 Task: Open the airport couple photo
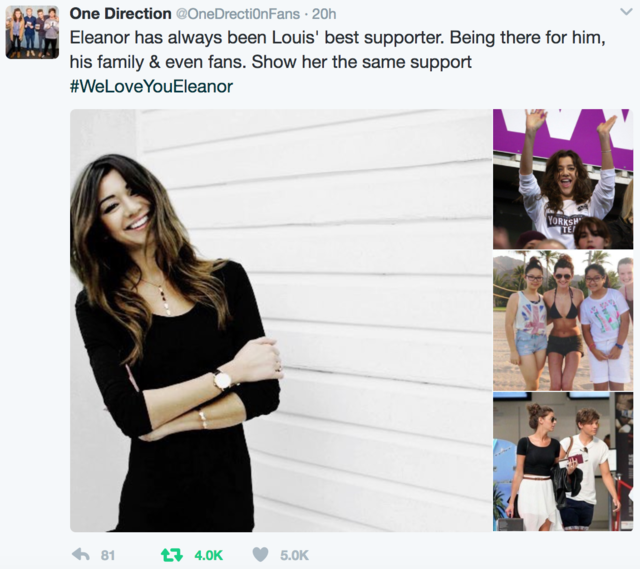point(563,462)
